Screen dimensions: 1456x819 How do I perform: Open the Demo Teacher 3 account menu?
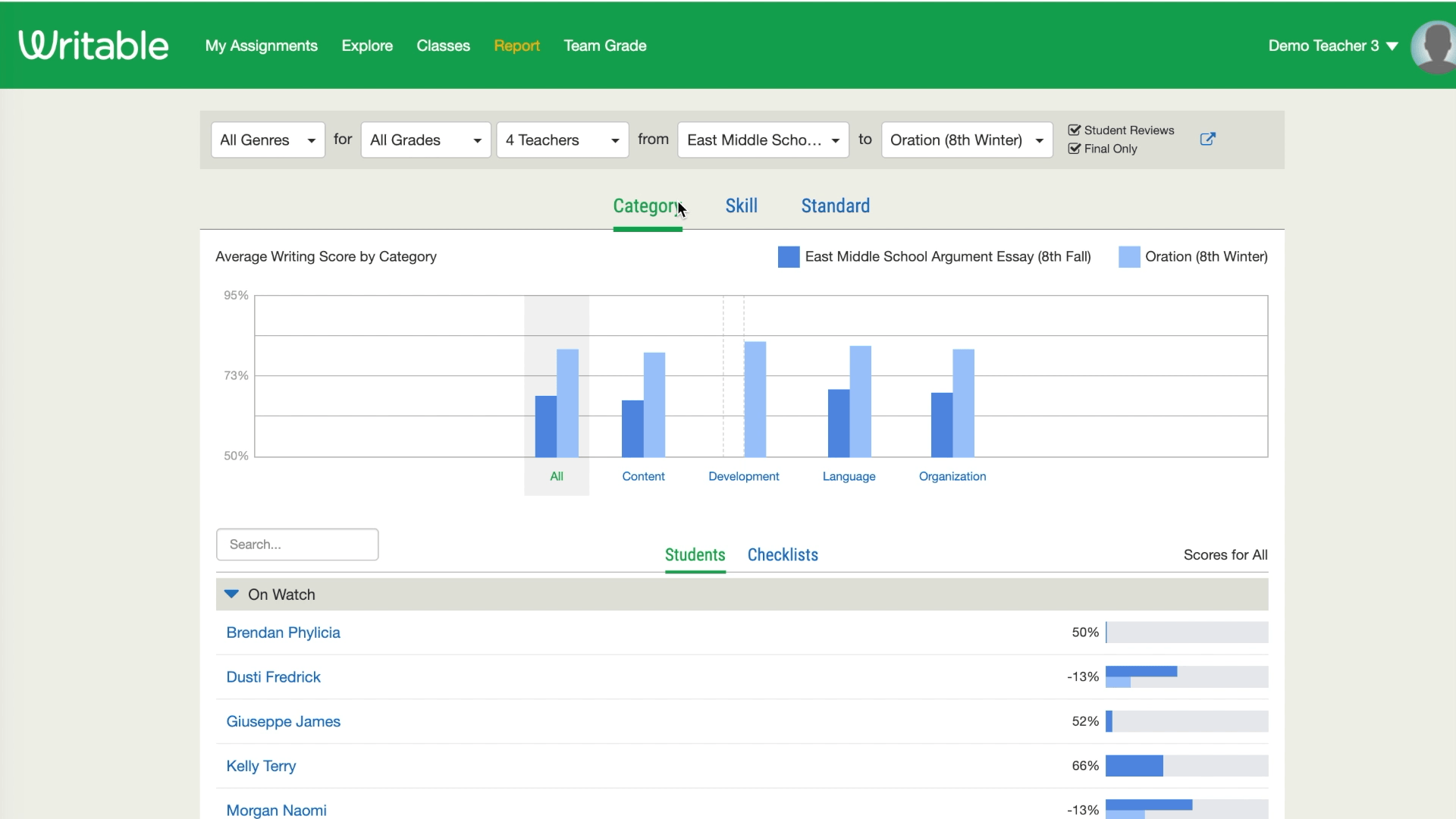(1332, 45)
